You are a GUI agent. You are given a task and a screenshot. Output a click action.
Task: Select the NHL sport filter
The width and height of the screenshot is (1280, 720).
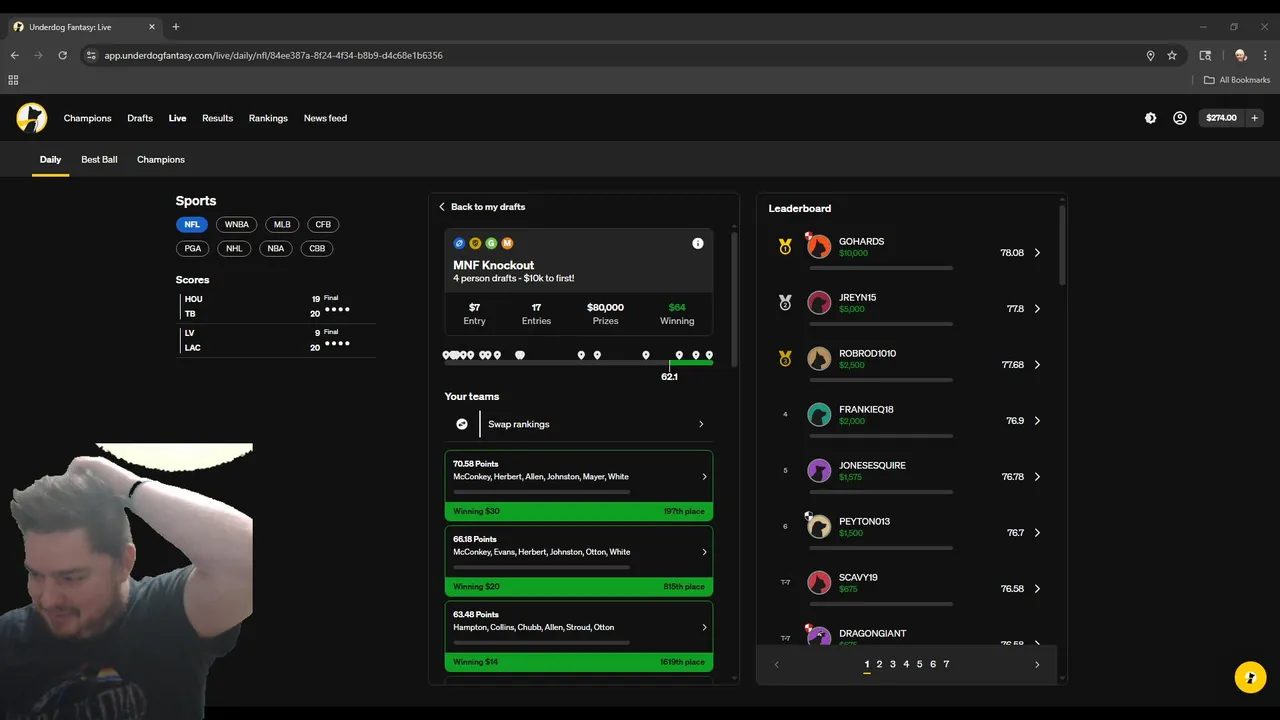tap(234, 248)
